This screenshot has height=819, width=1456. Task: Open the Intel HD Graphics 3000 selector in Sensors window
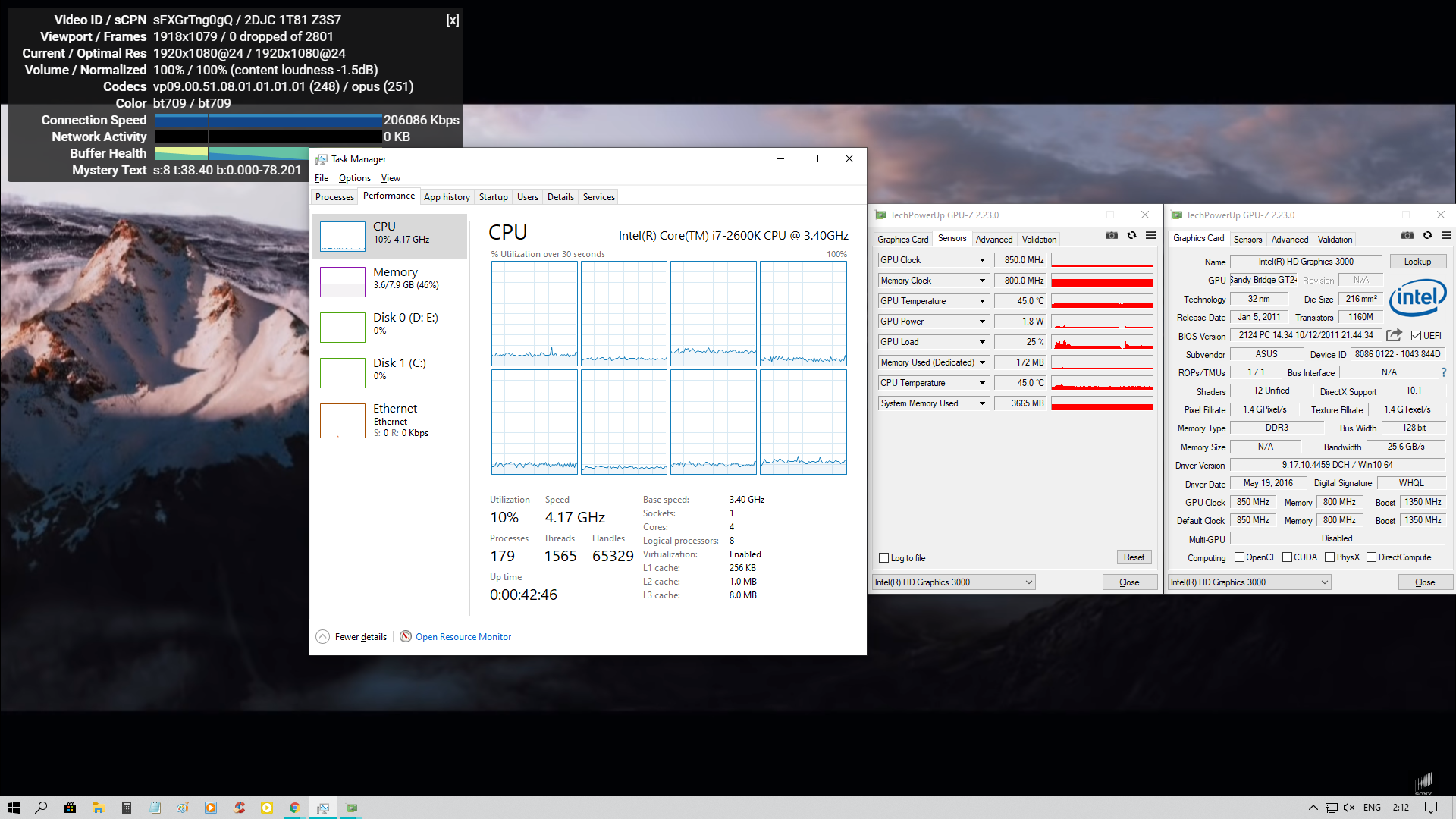pos(953,582)
